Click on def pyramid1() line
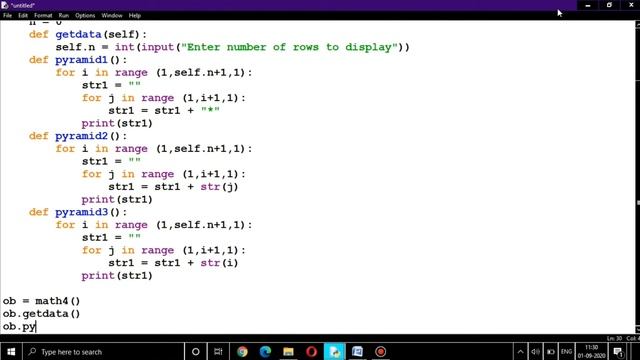640x360 pixels. point(78,60)
